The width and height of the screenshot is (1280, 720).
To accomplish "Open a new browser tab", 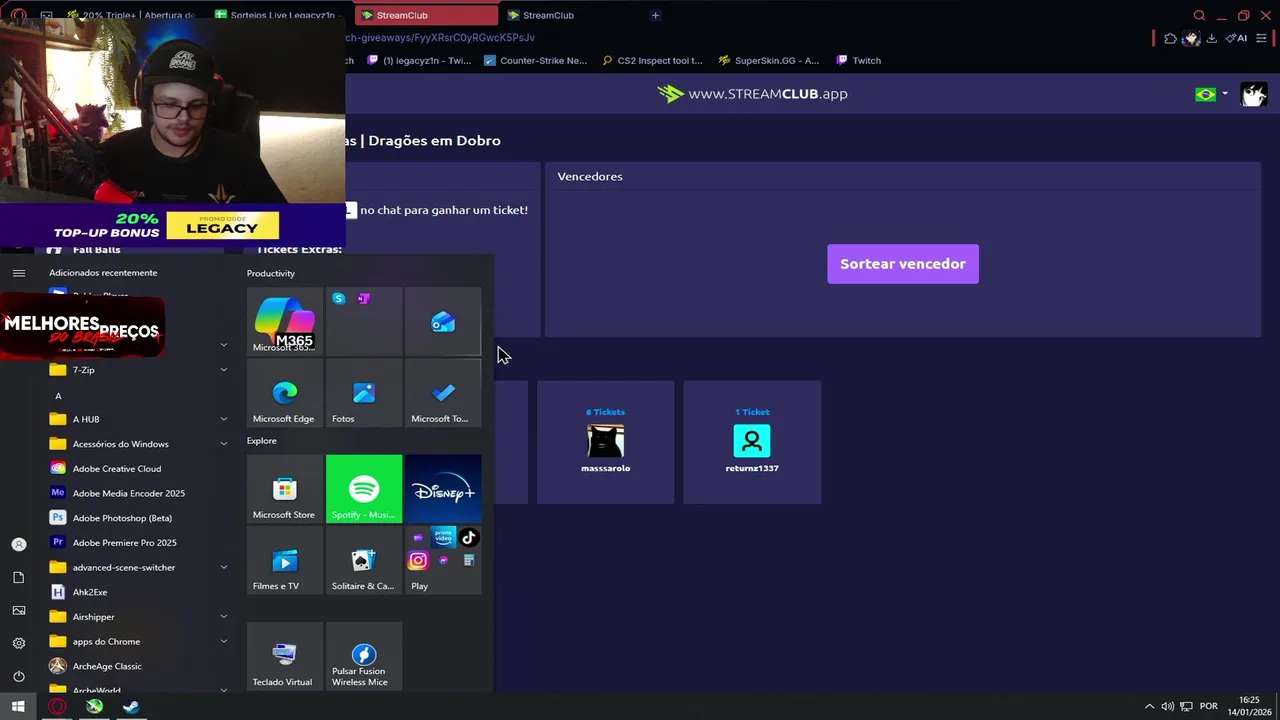I will [655, 15].
